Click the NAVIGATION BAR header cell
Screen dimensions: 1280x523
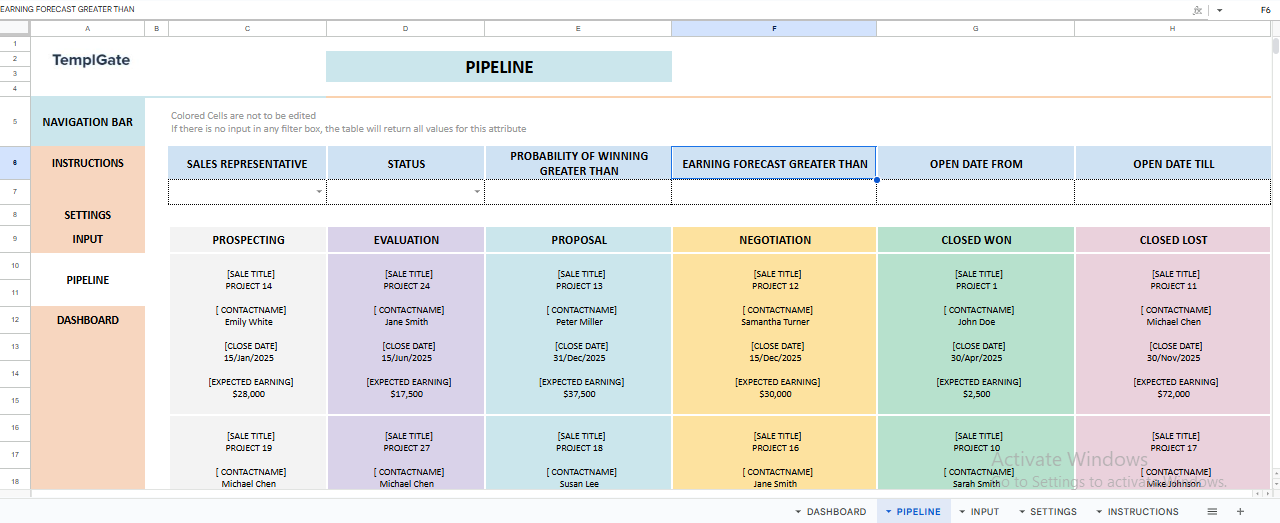[x=88, y=122]
